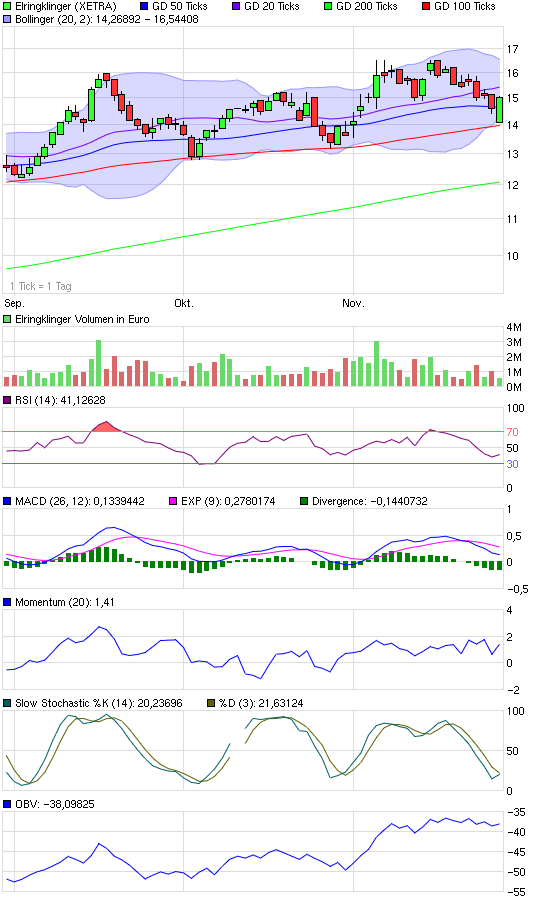Screen dimensions: 545x913
Task: Click the blue GD 50 Ticks legend swatch
Action: pos(144,6)
